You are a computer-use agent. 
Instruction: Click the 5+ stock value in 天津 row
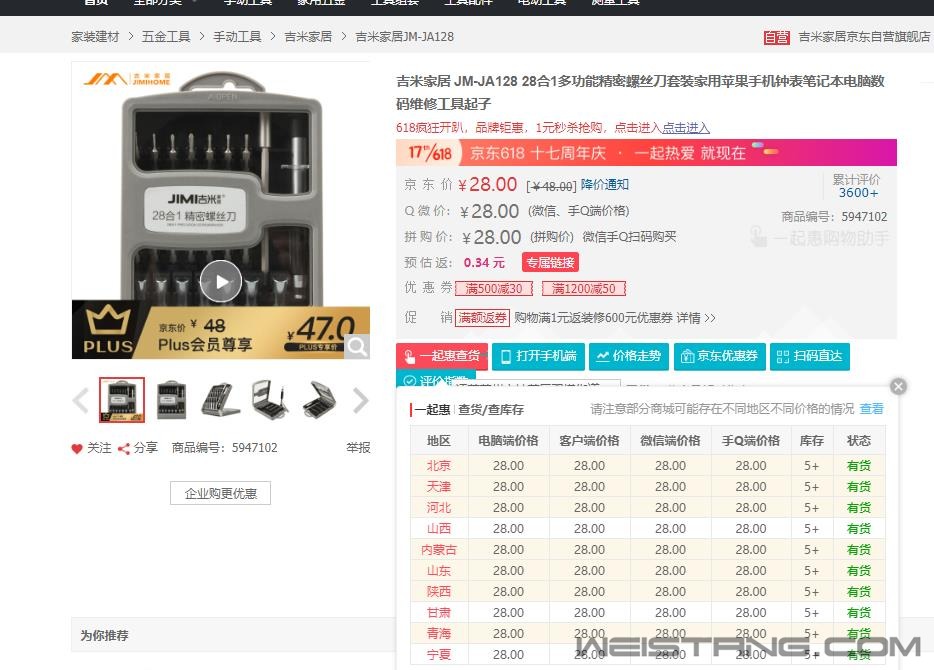tap(811, 487)
